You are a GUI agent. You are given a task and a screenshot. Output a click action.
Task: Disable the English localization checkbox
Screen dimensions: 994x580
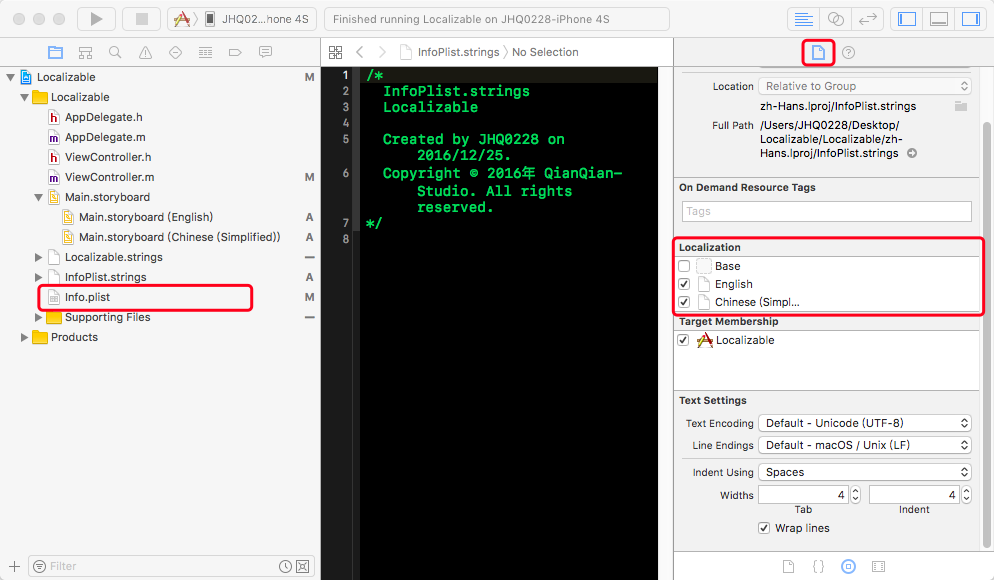[685, 283]
